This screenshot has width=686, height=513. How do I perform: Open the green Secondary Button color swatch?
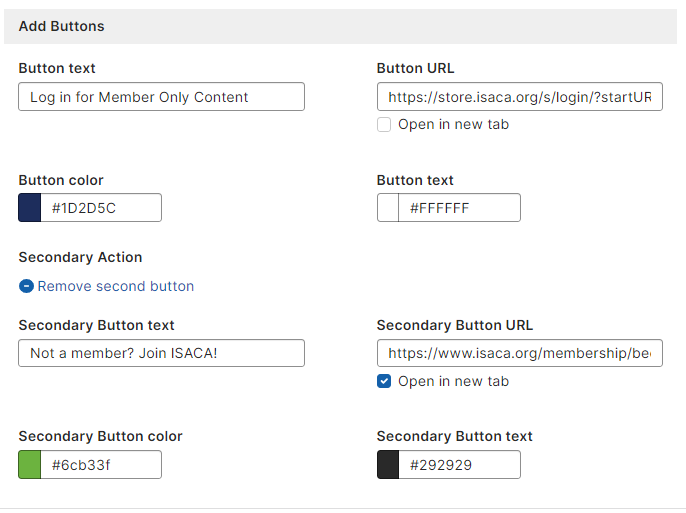point(30,464)
